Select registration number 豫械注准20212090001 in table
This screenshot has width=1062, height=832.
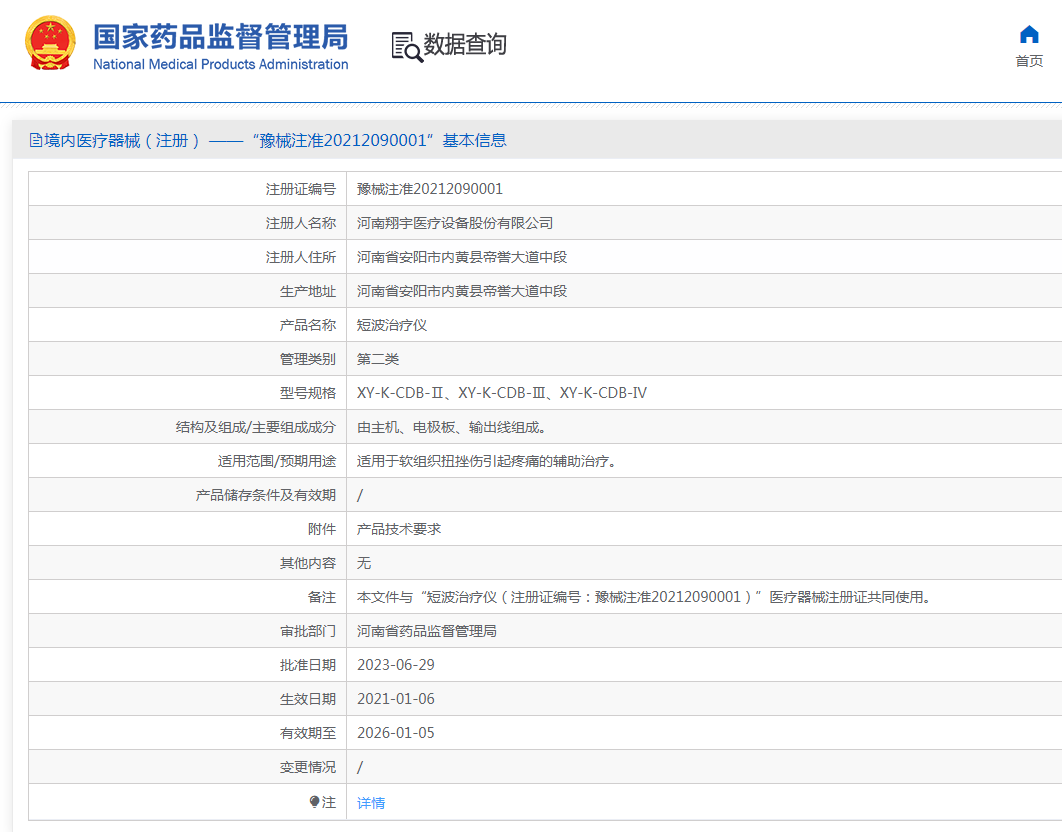(430, 189)
